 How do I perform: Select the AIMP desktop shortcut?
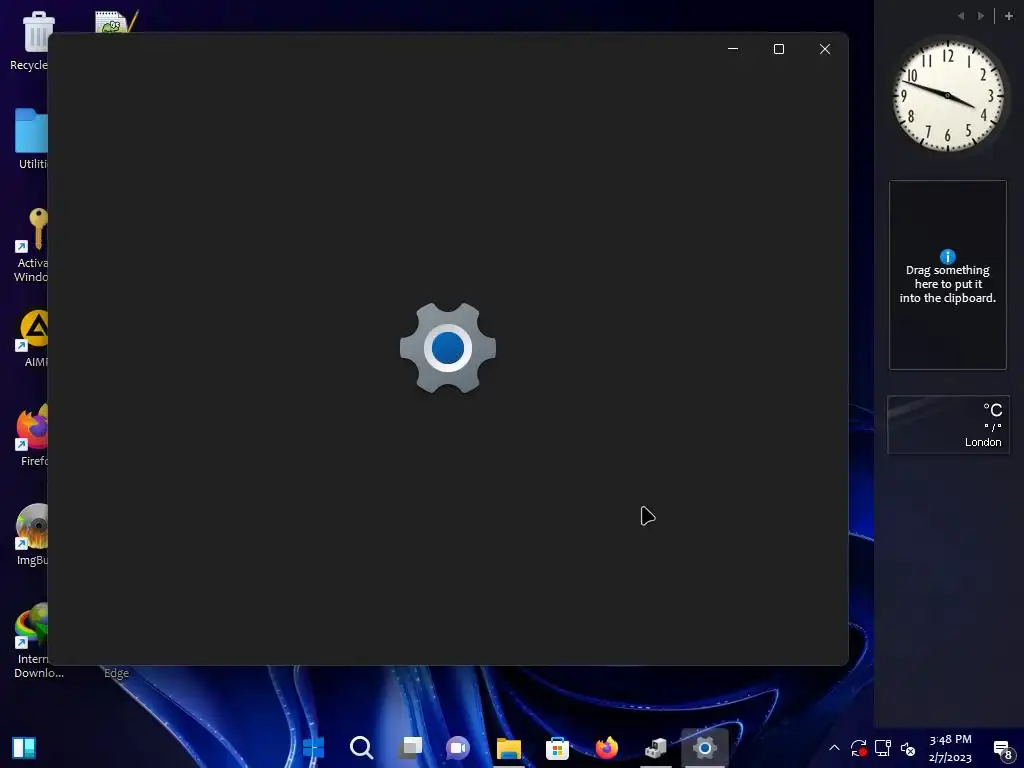coord(33,338)
